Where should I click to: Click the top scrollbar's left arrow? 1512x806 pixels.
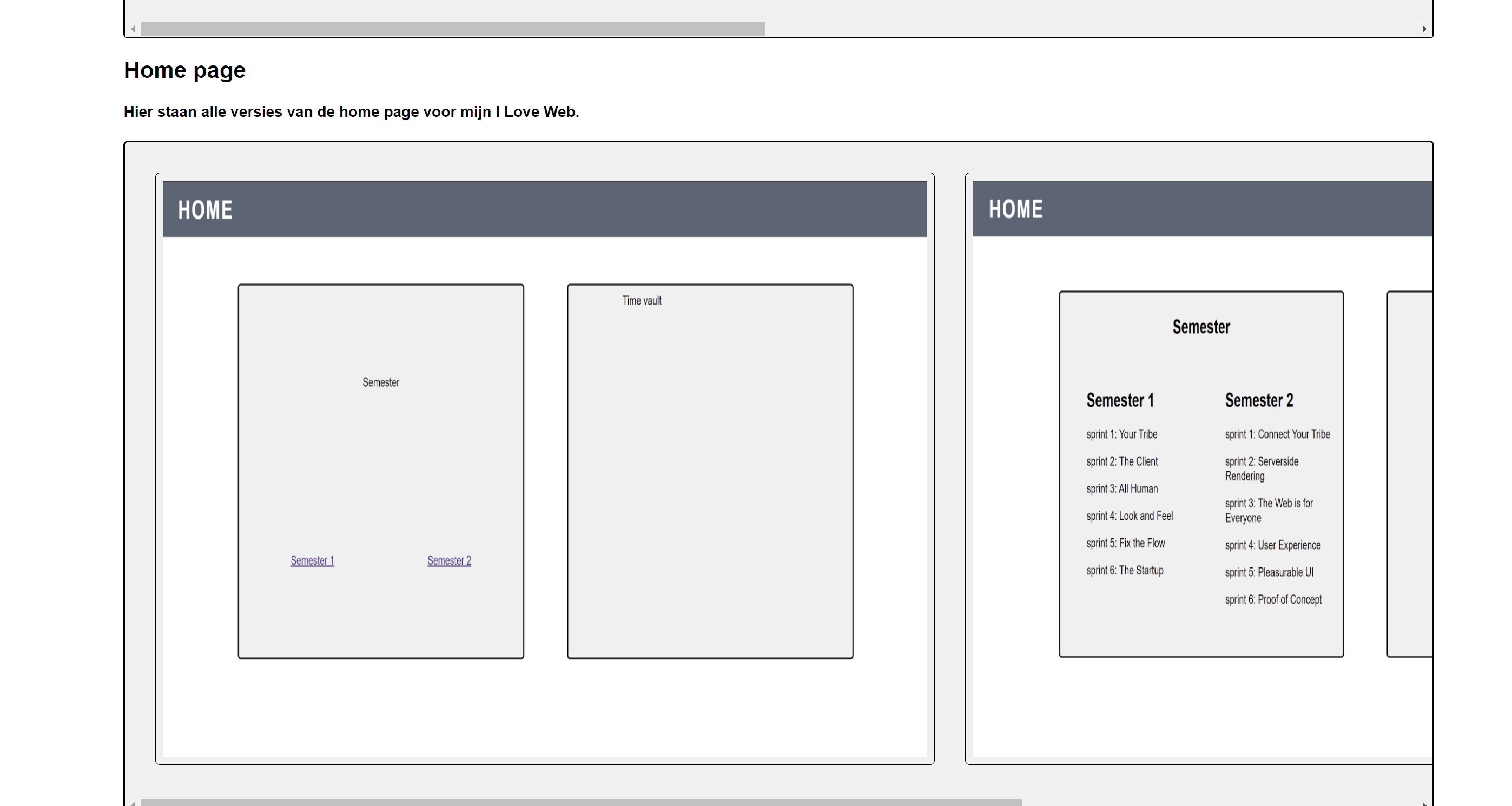tap(133, 29)
